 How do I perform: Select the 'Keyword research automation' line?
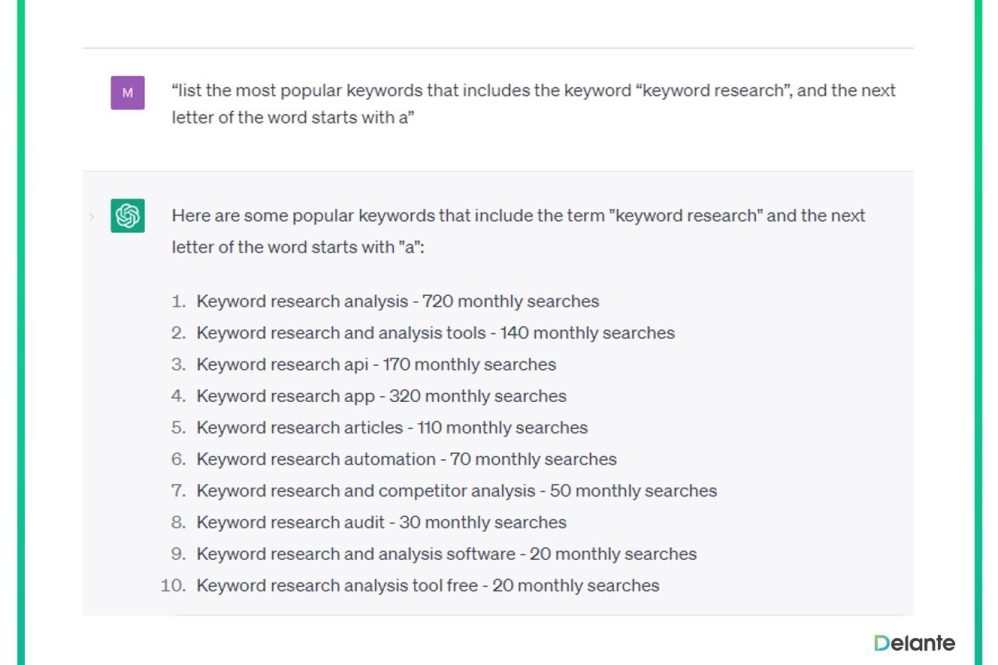[406, 460]
